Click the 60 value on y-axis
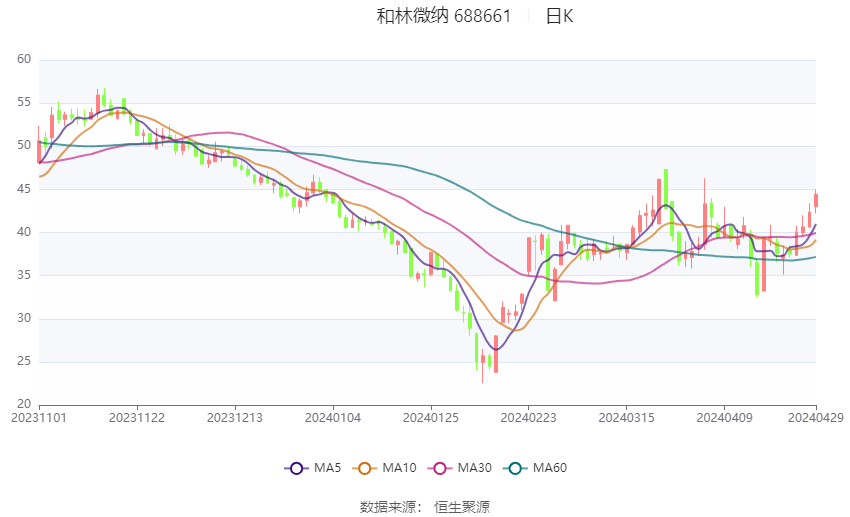This screenshot has width=850, height=517. [x=24, y=60]
